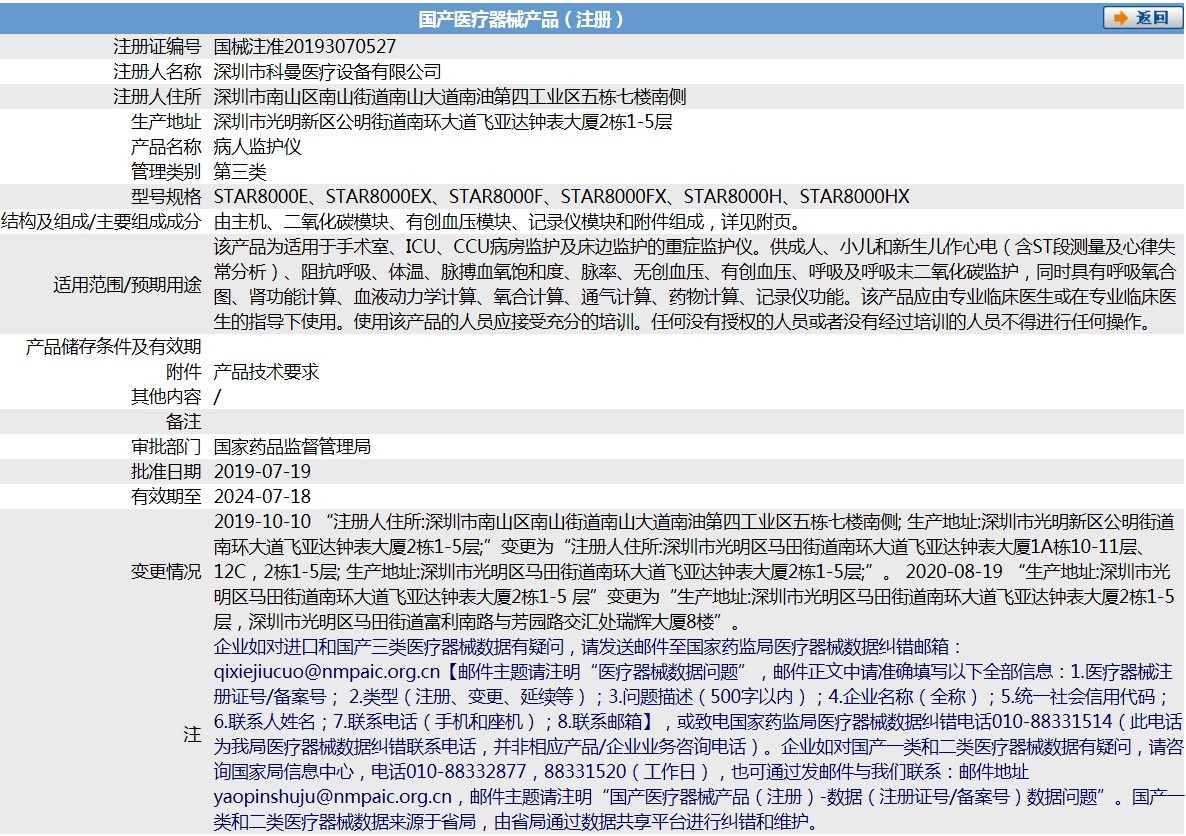The image size is (1186, 836).
Task: Select category value 第三类
Action: (x=240, y=171)
